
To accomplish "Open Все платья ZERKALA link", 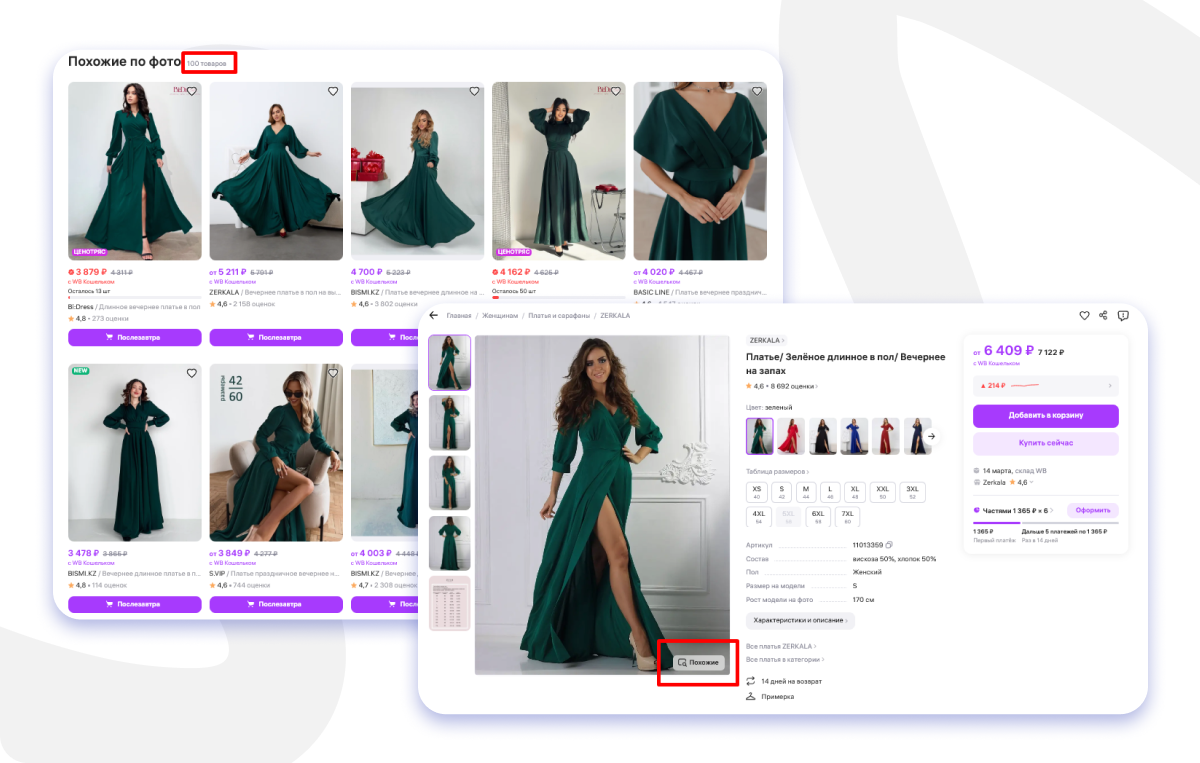I will pyautogui.click(x=782, y=646).
